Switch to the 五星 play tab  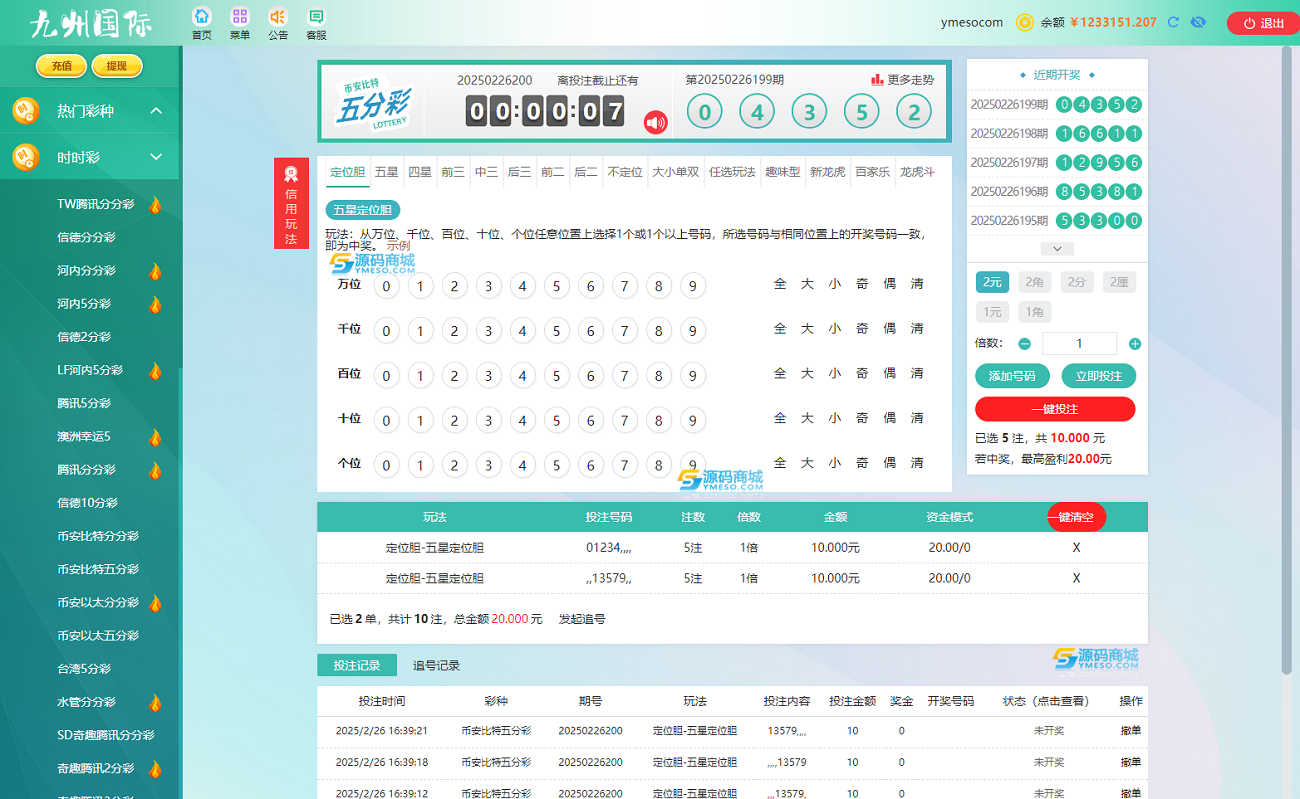coord(386,172)
